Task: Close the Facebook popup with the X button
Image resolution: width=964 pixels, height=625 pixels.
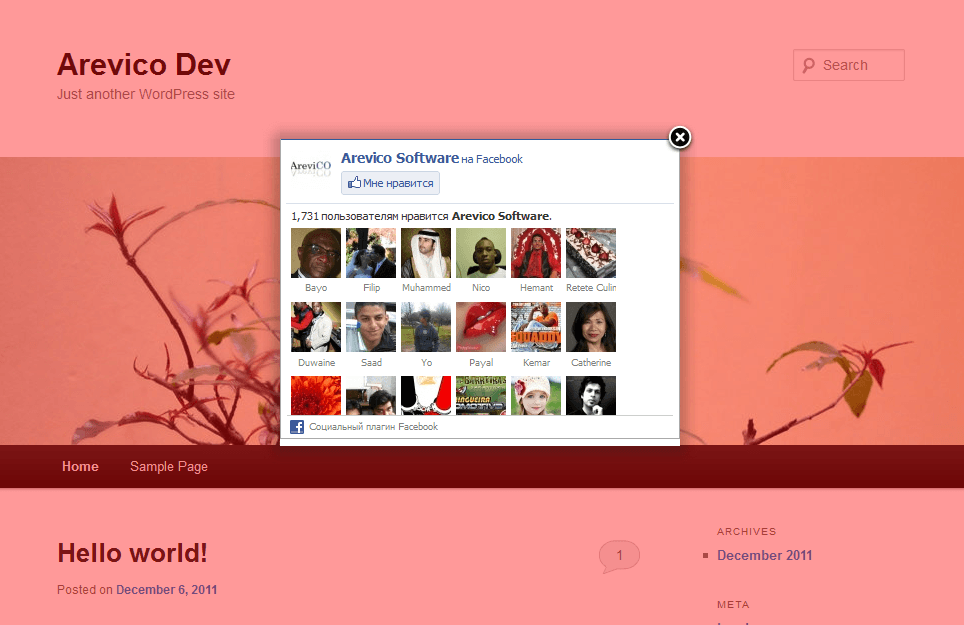Action: click(679, 137)
